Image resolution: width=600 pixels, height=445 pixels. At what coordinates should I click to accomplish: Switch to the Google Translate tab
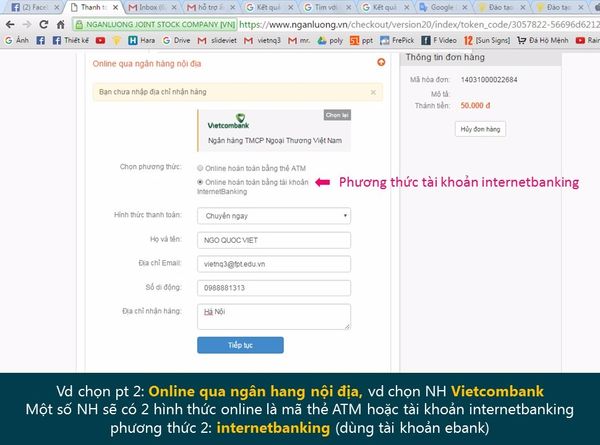point(443,7)
